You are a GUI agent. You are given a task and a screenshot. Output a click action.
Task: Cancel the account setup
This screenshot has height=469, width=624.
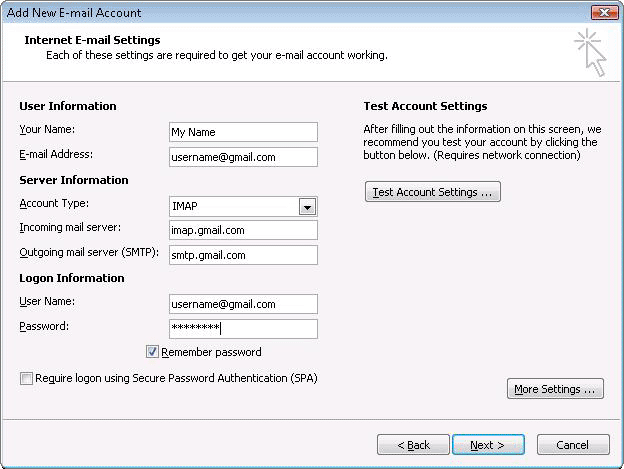[572, 445]
